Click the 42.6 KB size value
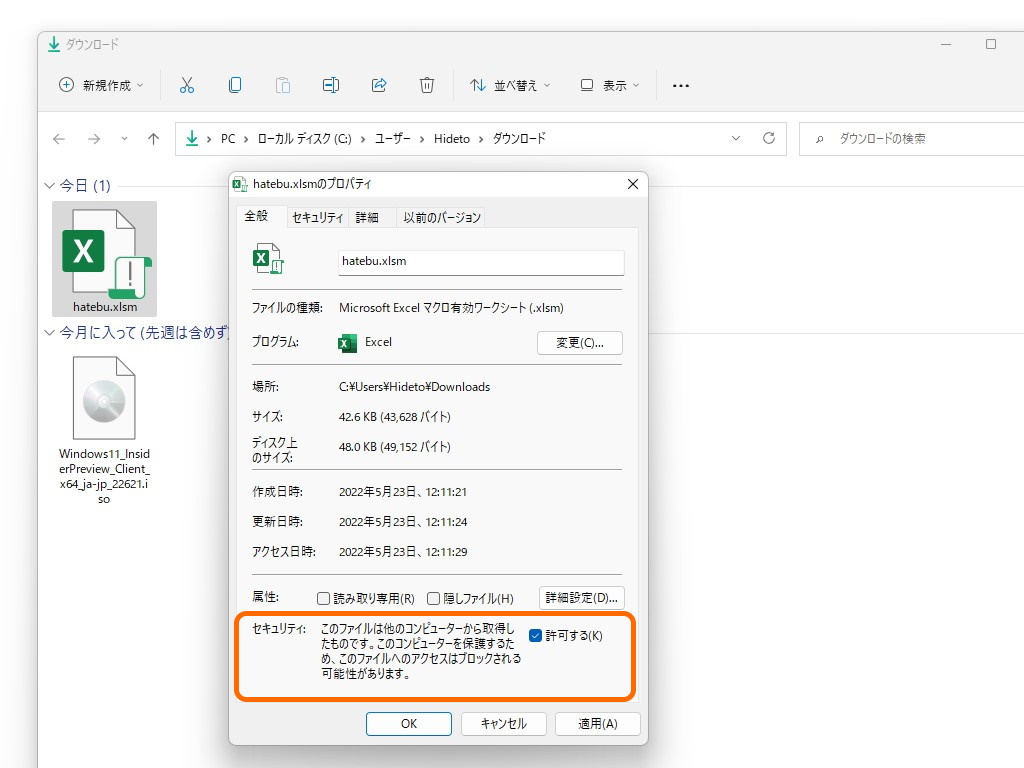The height and width of the screenshot is (768, 1024). (x=395, y=417)
